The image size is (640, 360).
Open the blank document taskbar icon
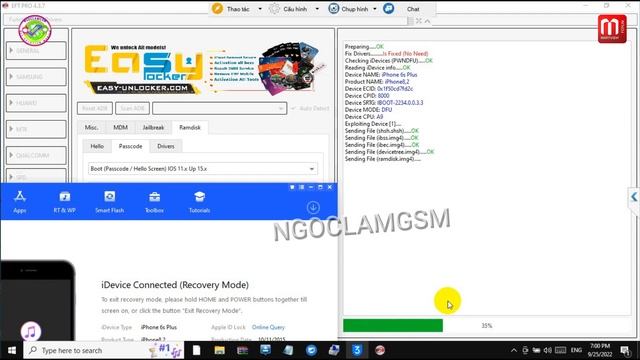tap(197, 350)
